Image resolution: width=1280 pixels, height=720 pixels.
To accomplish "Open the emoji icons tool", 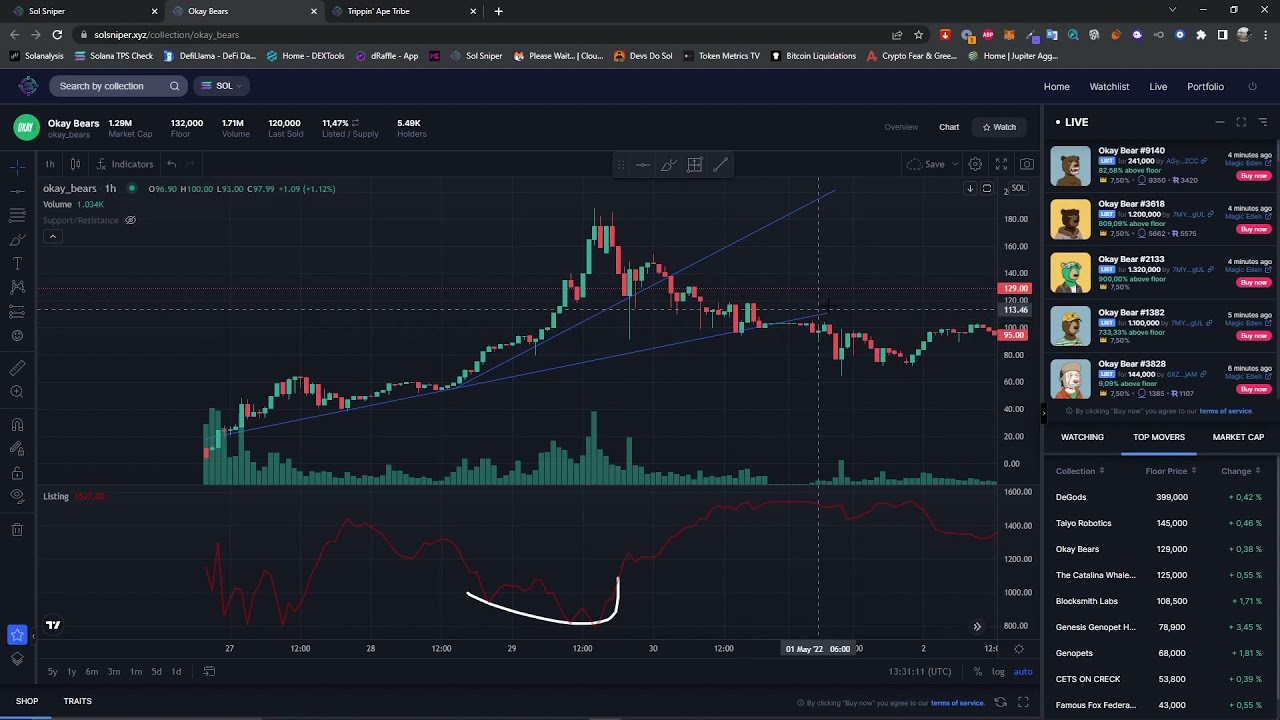I will tap(17, 336).
